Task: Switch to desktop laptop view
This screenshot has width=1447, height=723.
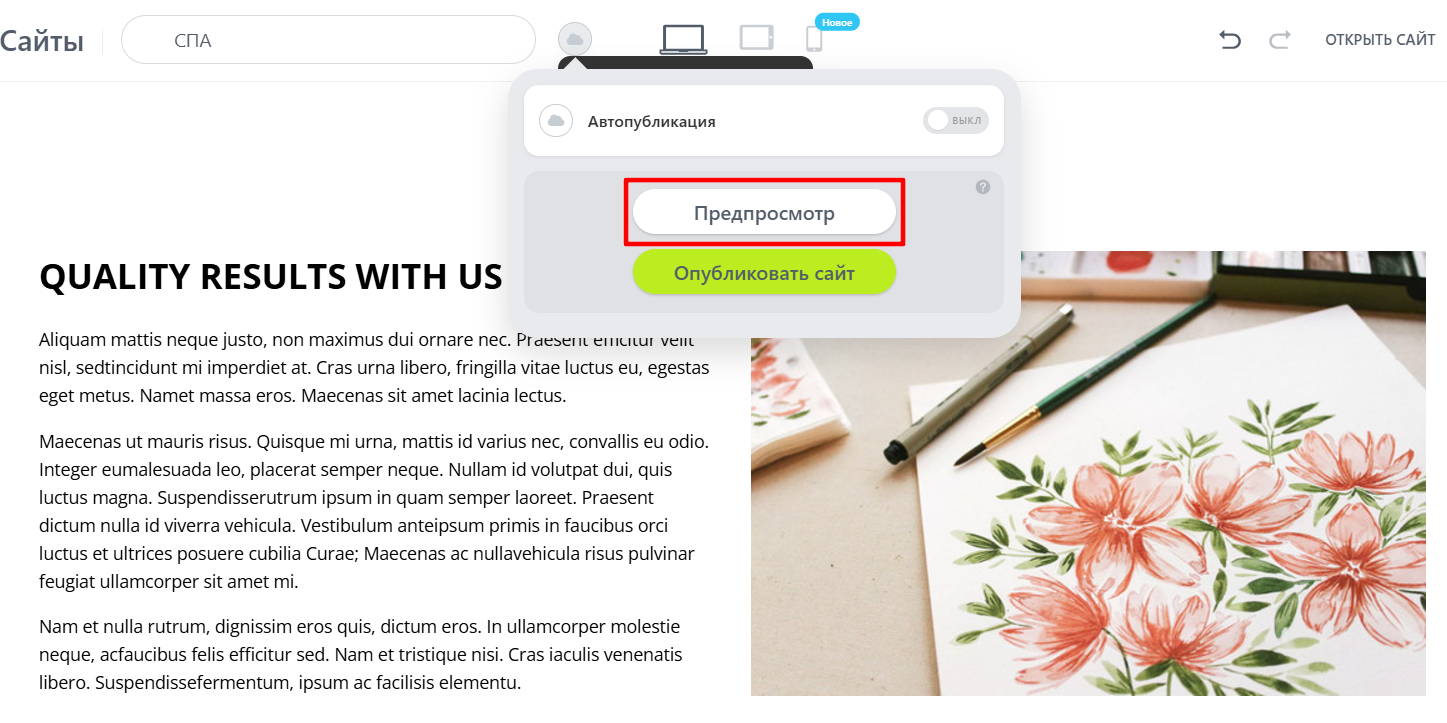Action: [x=683, y=38]
